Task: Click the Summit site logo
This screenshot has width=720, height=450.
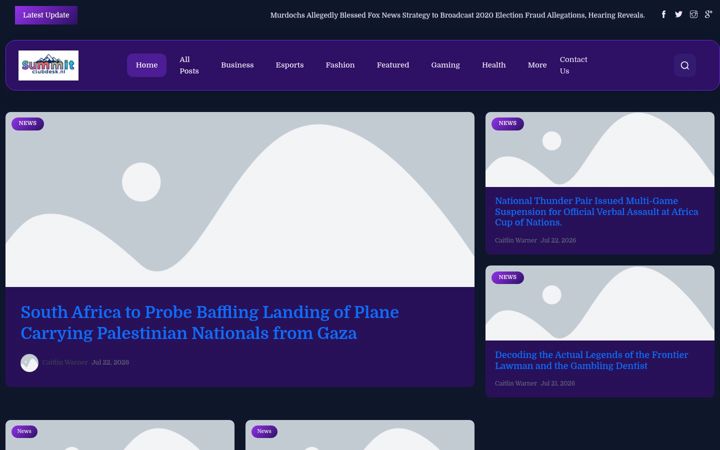Action: 48,65
